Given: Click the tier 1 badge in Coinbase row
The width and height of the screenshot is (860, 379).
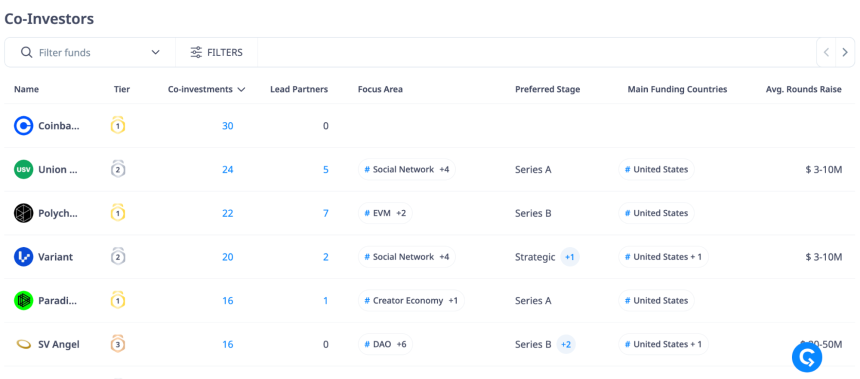Looking at the screenshot, I should coord(118,126).
